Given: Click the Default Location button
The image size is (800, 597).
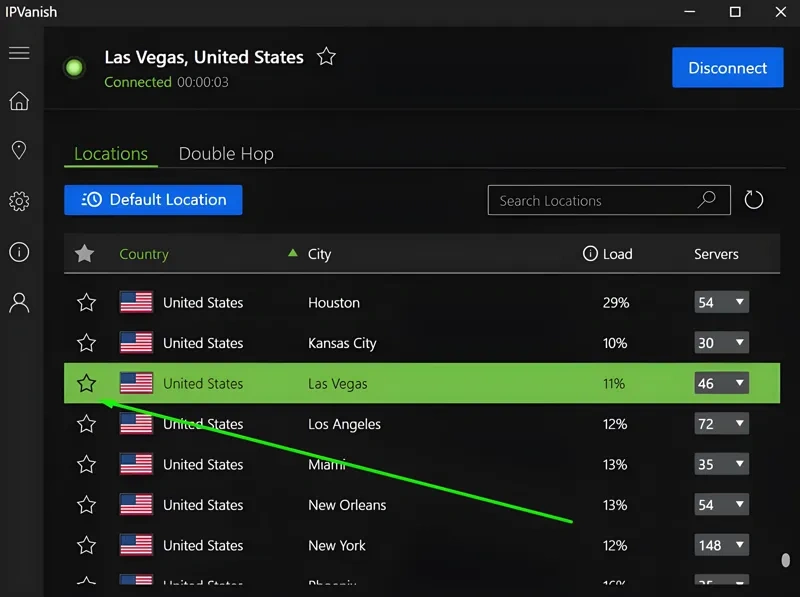Looking at the screenshot, I should [153, 200].
